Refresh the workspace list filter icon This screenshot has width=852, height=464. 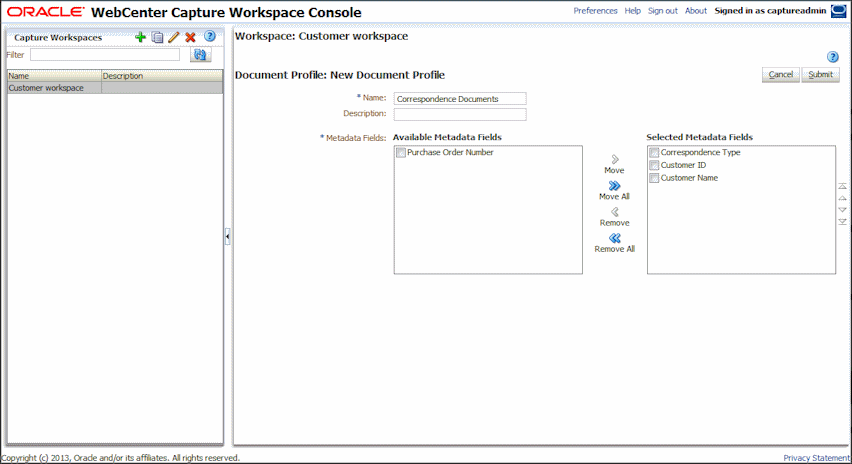tap(200, 54)
